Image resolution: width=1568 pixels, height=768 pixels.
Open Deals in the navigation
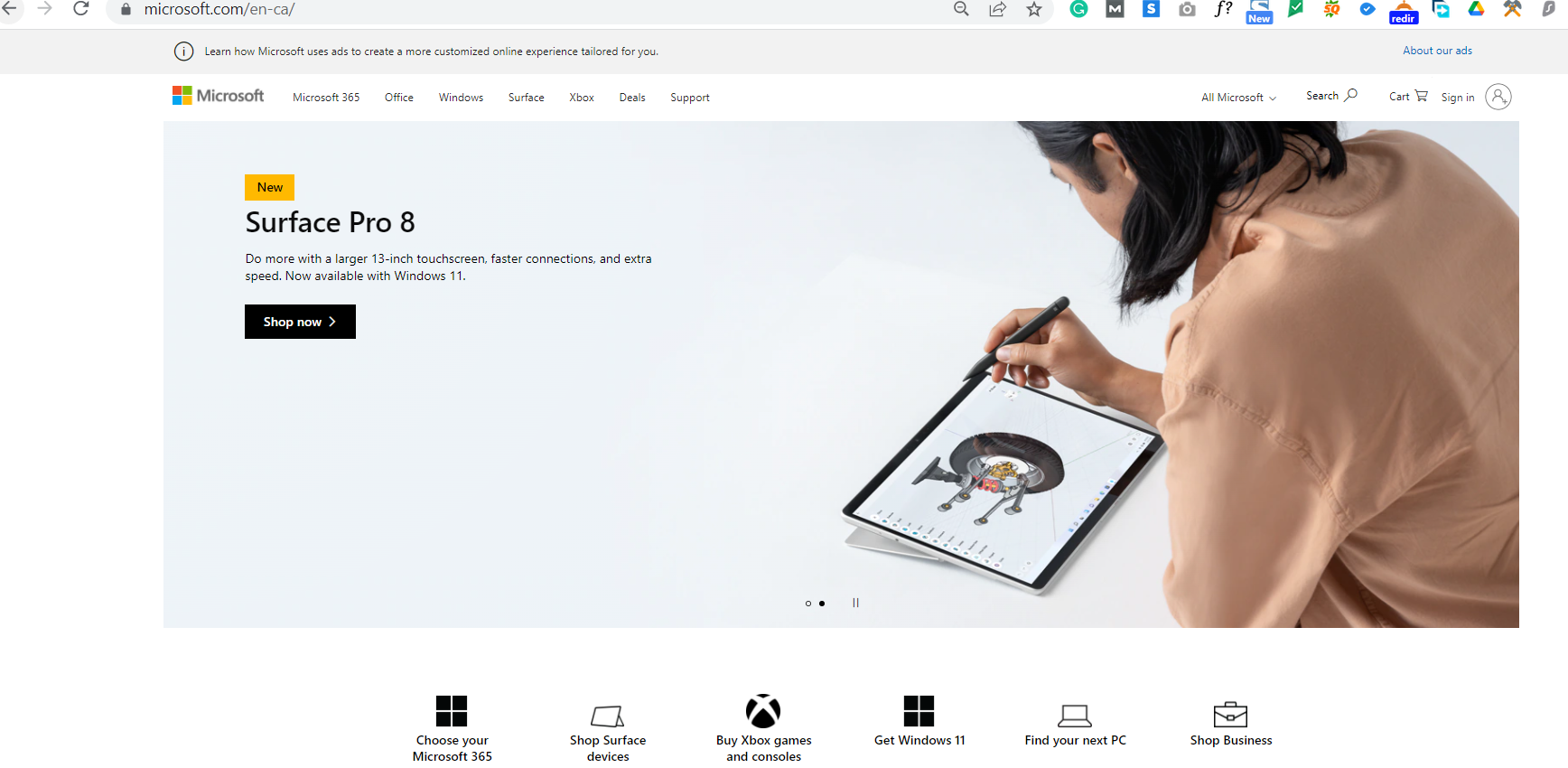tap(632, 98)
